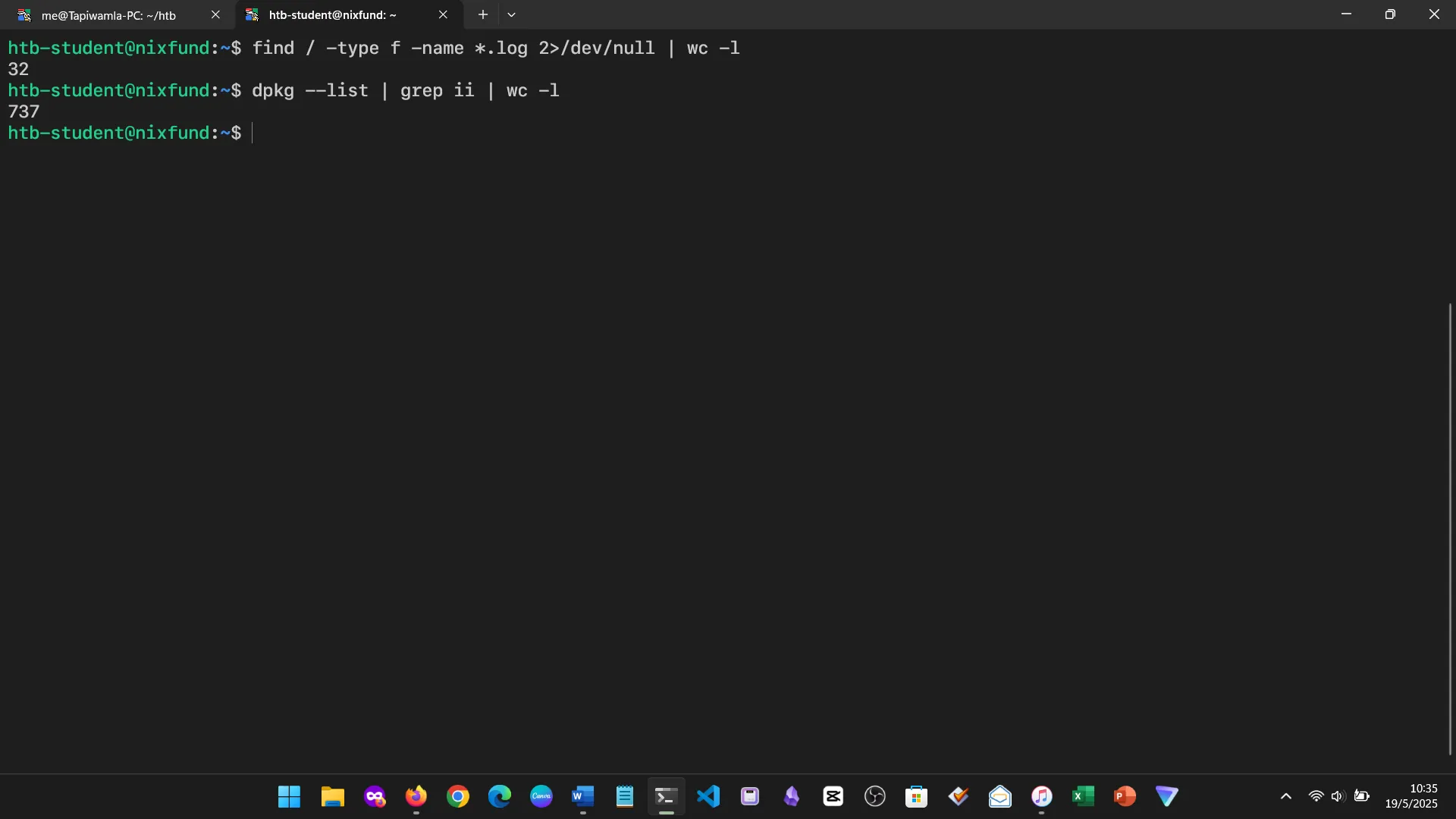Select the htb-student@nixfund tab
Screen dimensions: 1456x819
coord(332,15)
